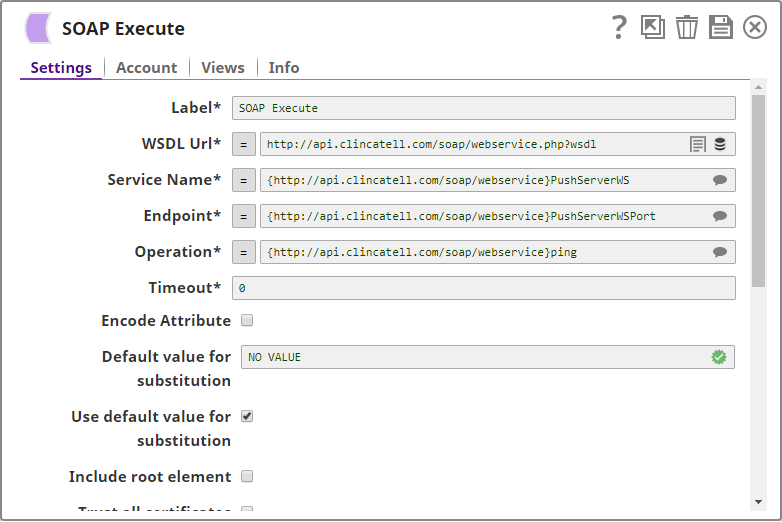Delete the Snap using the trash icon
This screenshot has width=782, height=522.
point(687,28)
